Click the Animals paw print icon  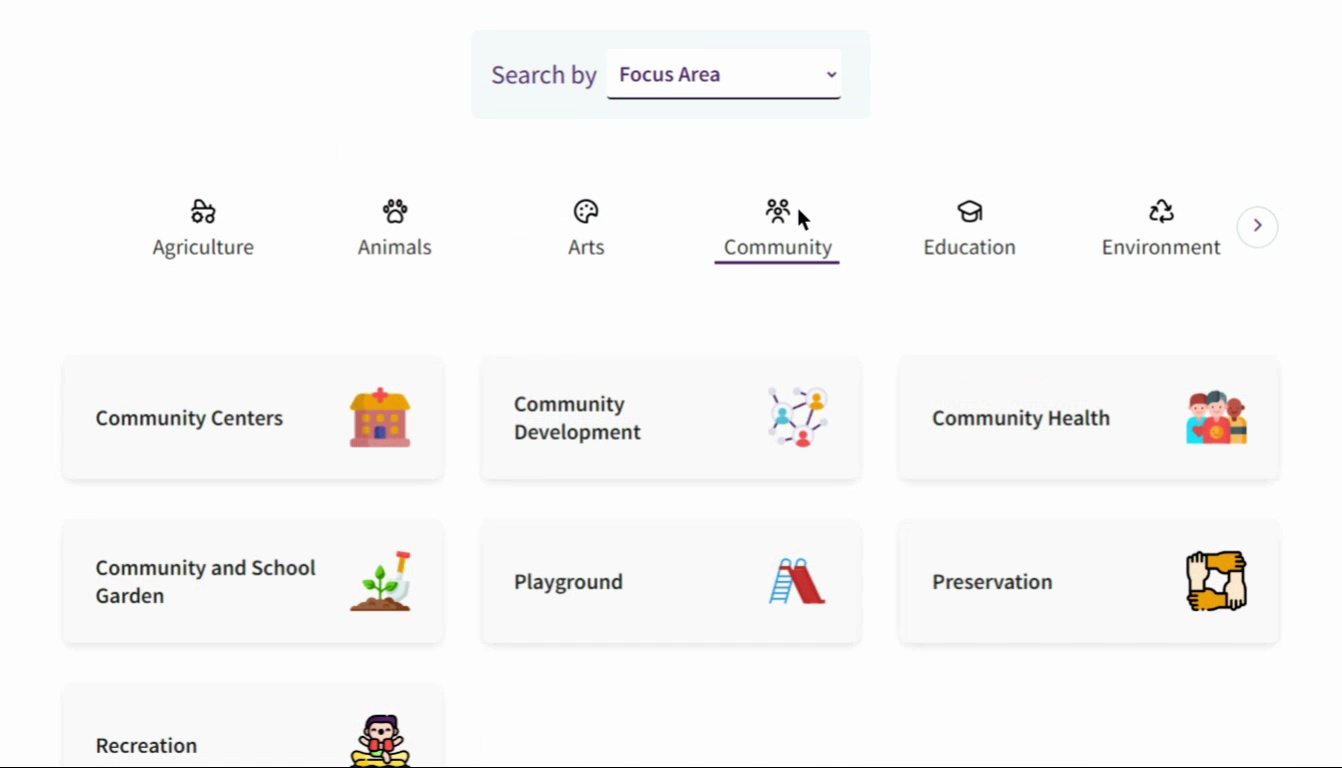tap(395, 211)
